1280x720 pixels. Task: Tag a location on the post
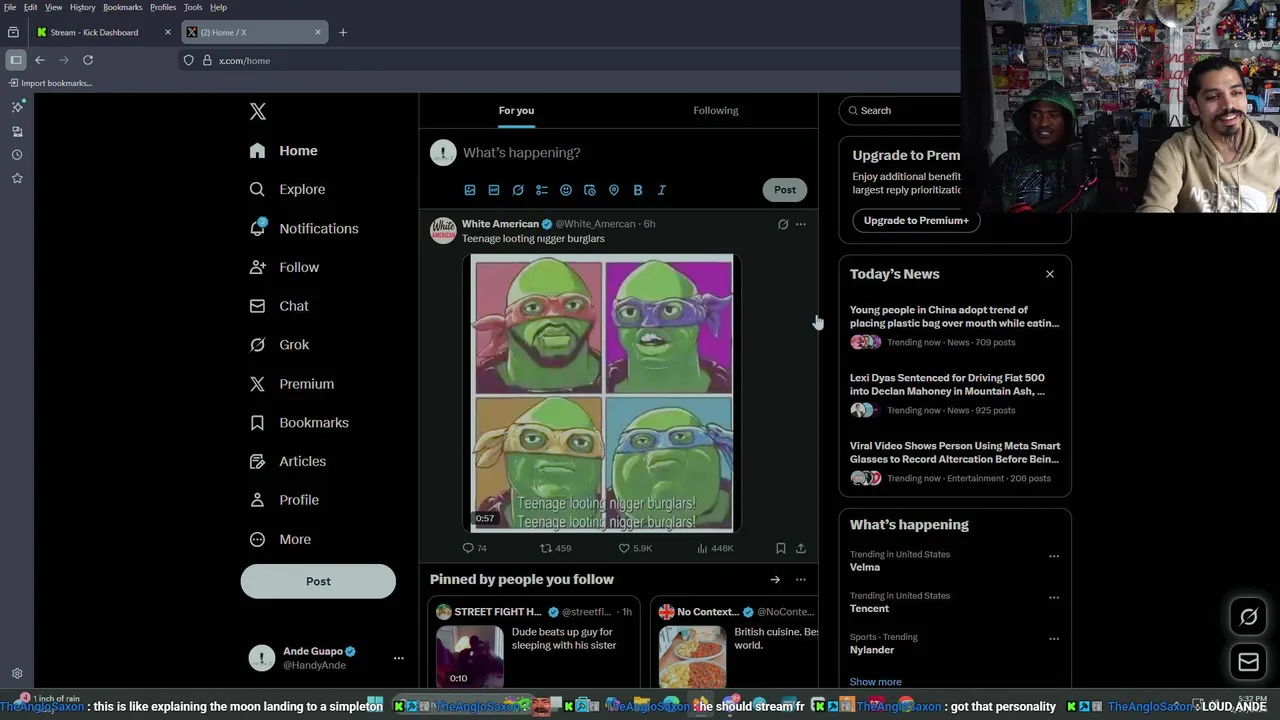(614, 190)
